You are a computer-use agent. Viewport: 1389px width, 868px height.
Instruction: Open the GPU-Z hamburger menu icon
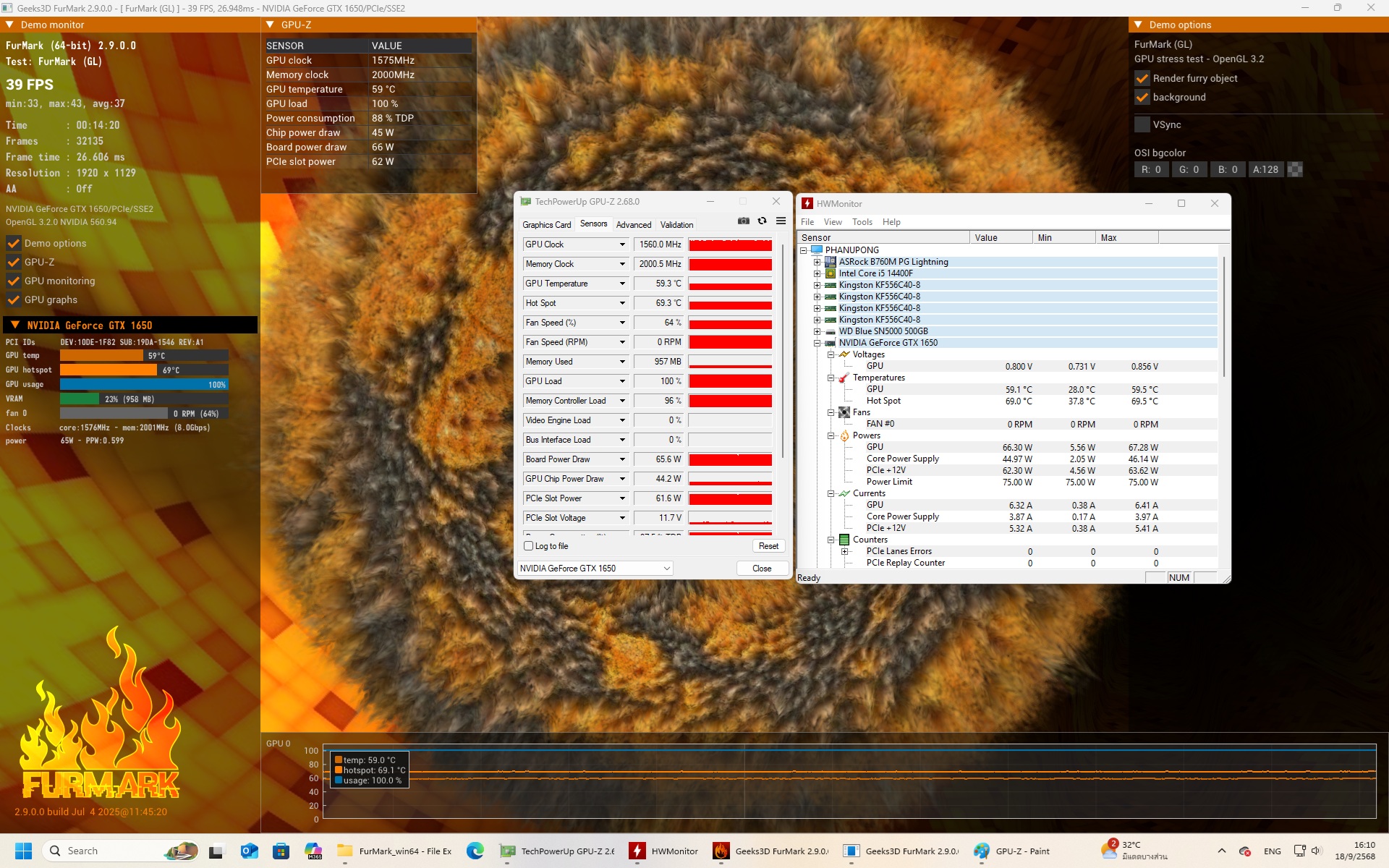click(781, 221)
